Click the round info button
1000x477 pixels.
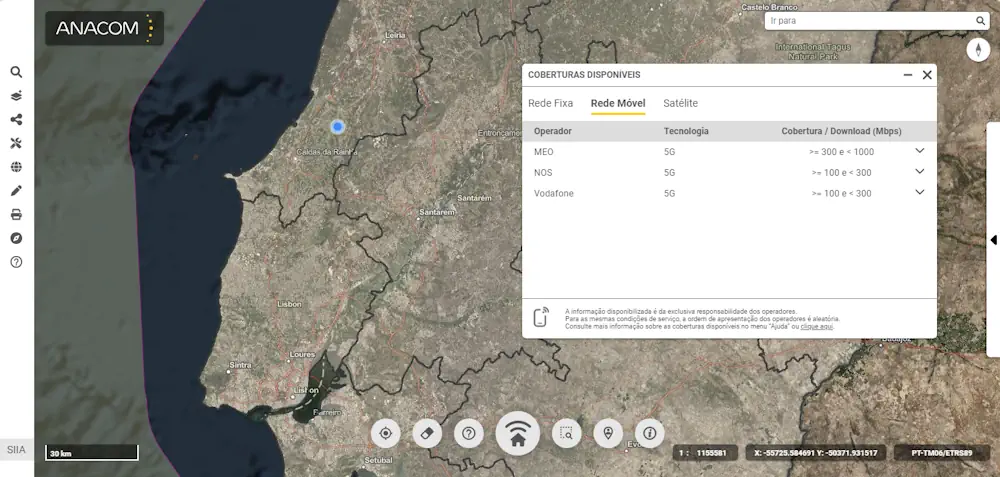tap(650, 434)
